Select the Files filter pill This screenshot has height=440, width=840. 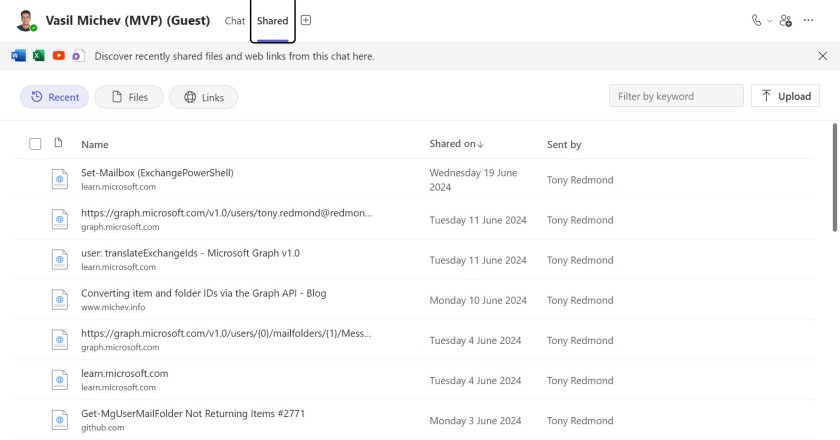tap(129, 97)
